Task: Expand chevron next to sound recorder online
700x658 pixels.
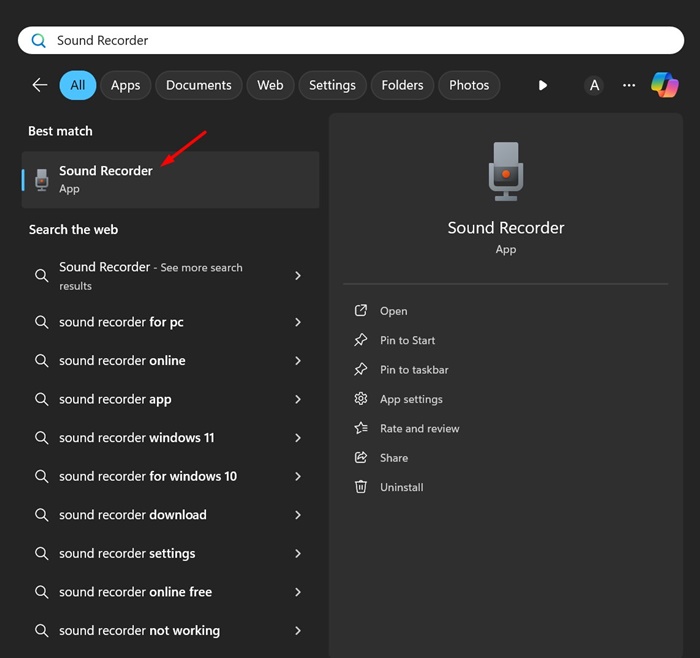Action: tap(298, 360)
